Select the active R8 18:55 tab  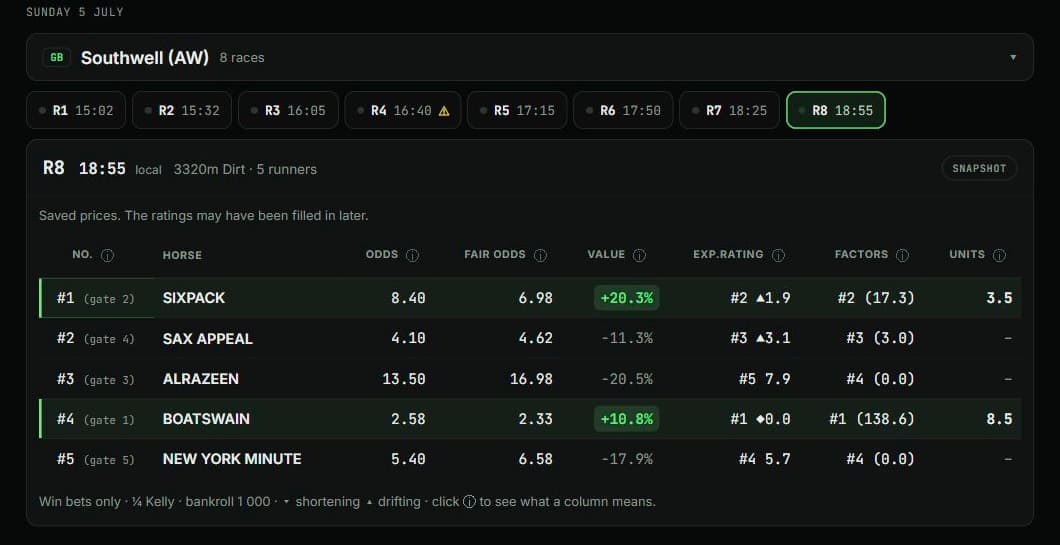click(x=836, y=110)
